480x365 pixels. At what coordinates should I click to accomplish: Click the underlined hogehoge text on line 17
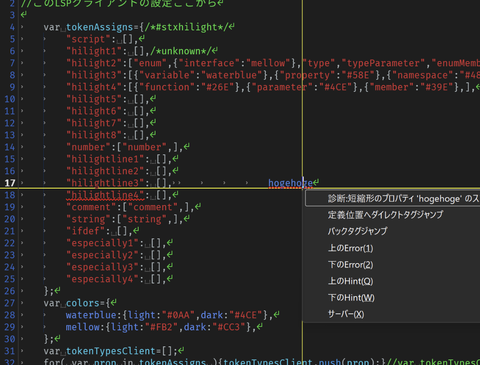tap(290, 183)
